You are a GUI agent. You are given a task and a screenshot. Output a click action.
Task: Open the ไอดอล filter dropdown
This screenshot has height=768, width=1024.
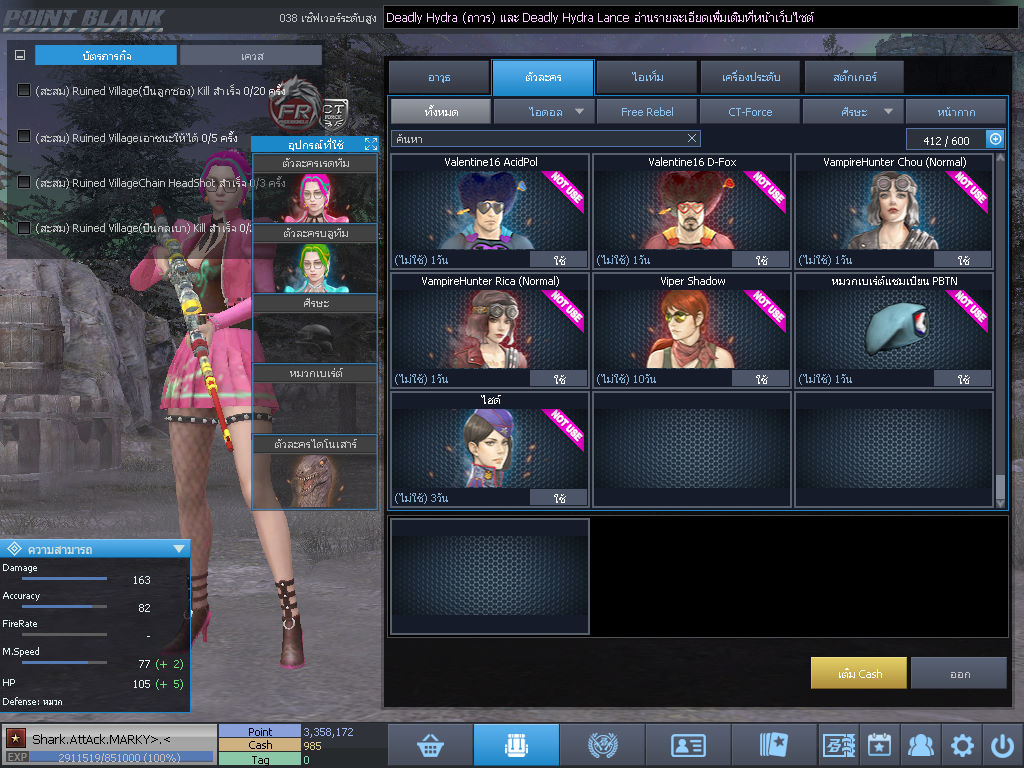pos(544,112)
